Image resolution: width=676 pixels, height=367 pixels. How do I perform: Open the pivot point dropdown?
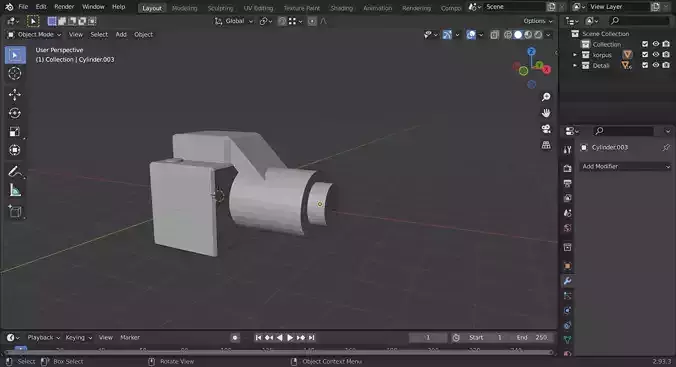tap(265, 21)
